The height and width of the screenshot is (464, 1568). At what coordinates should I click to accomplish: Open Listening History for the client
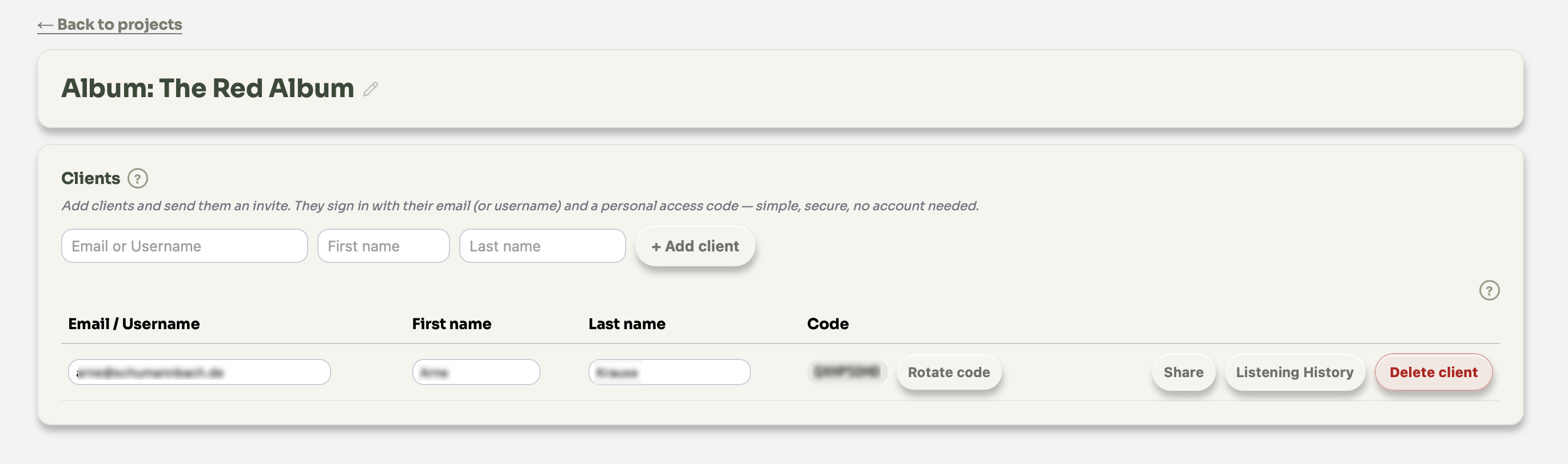[1294, 372]
